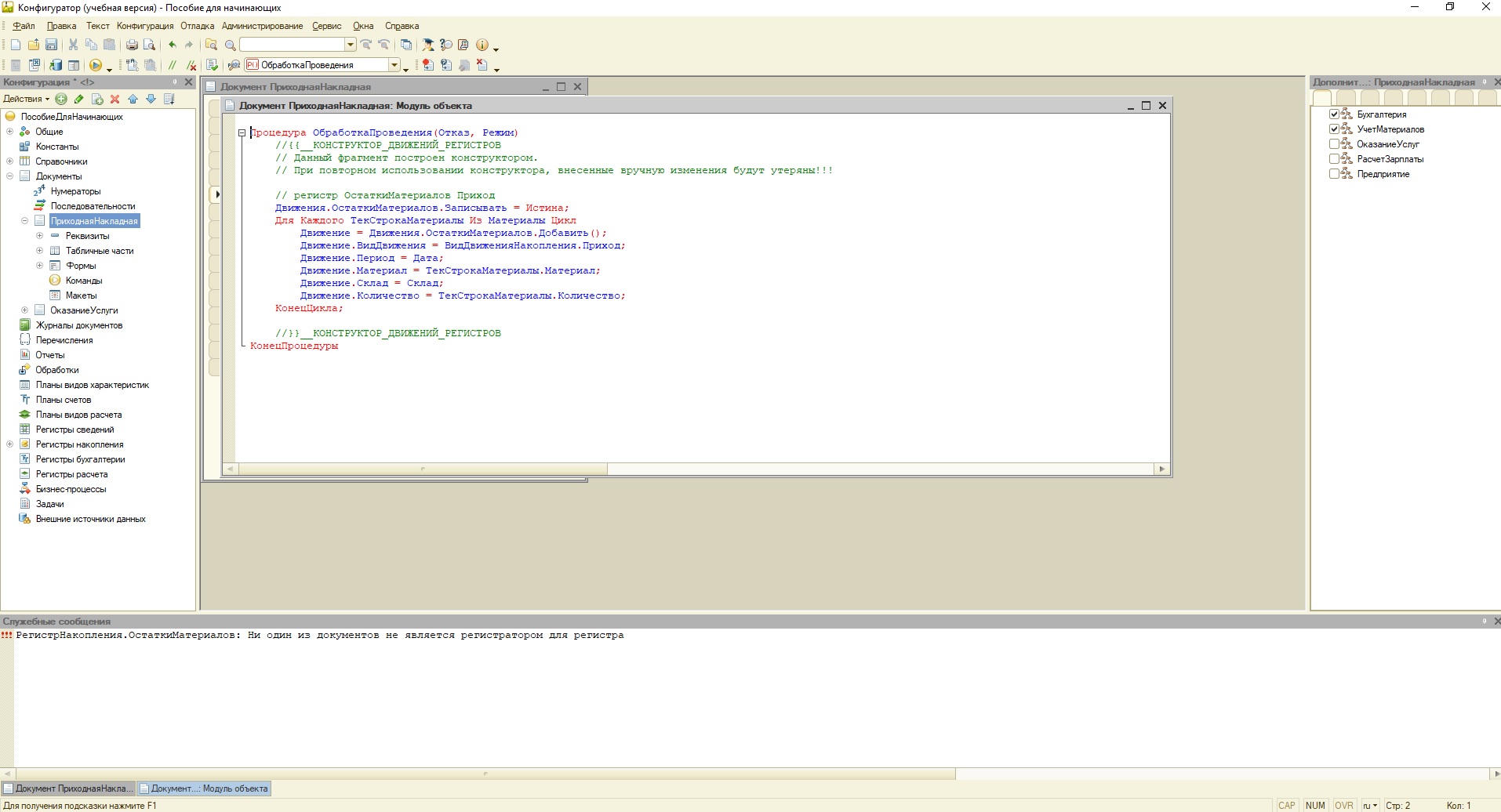The width and height of the screenshot is (1501, 812).
Task: Expand the Справочники tree node
Action: point(10,161)
